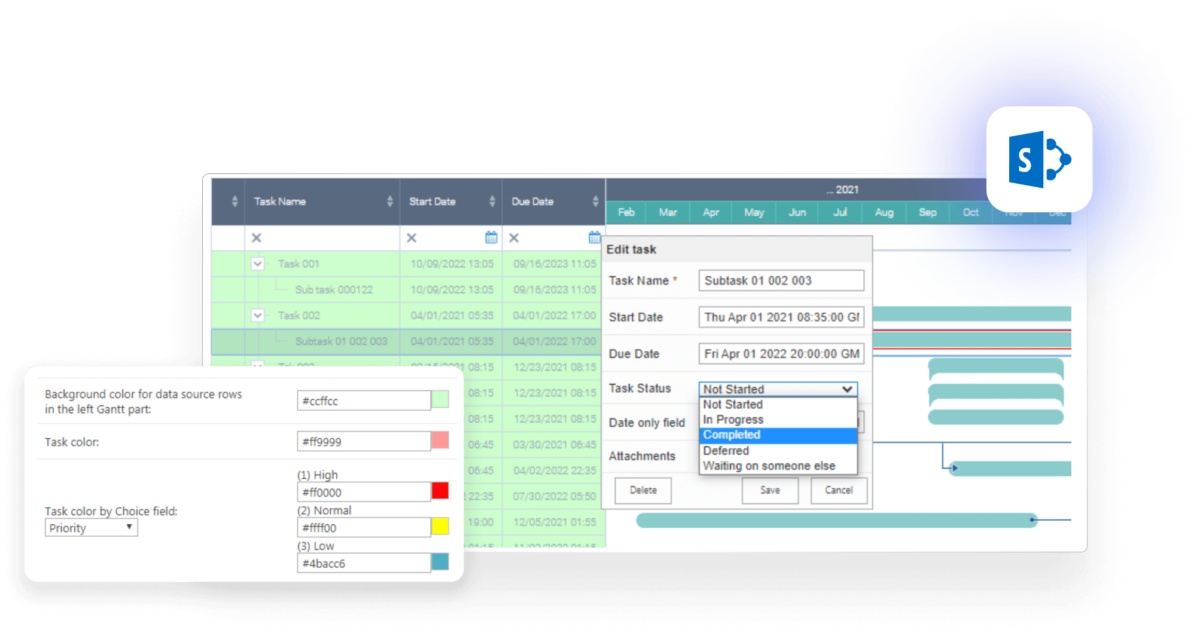Save the edited task
This screenshot has width=1200, height=639.
pos(770,490)
